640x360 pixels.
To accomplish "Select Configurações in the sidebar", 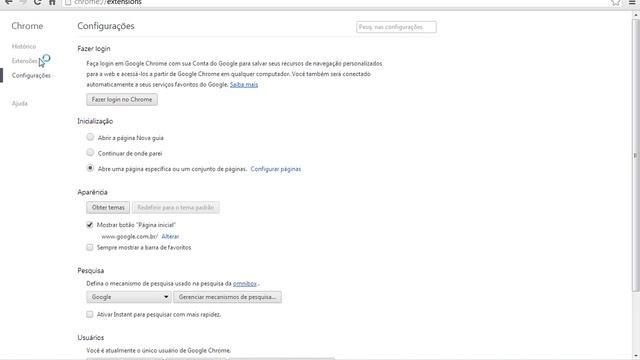I will point(31,76).
